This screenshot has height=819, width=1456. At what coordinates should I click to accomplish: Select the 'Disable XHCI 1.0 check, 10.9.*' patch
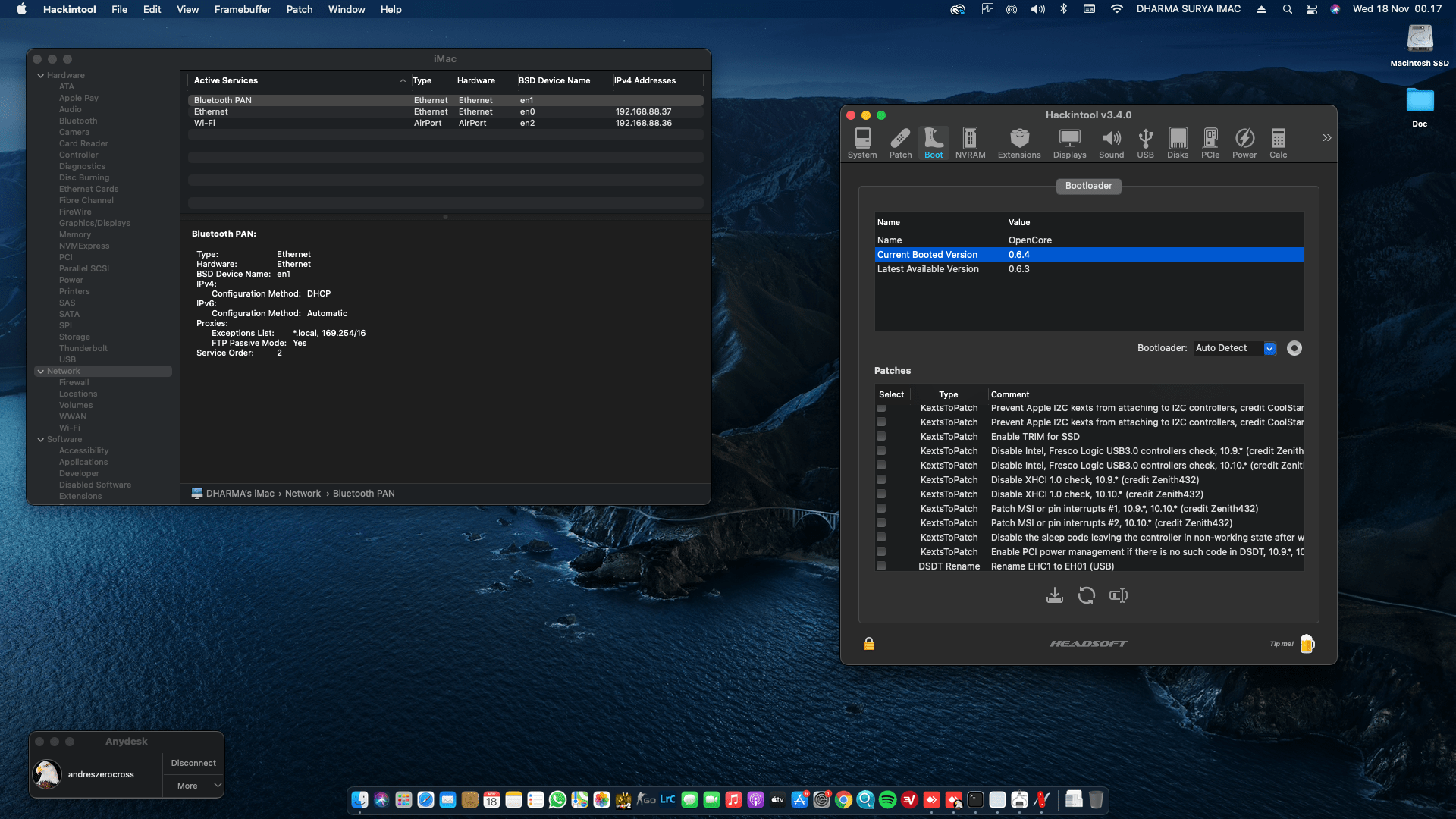[881, 479]
